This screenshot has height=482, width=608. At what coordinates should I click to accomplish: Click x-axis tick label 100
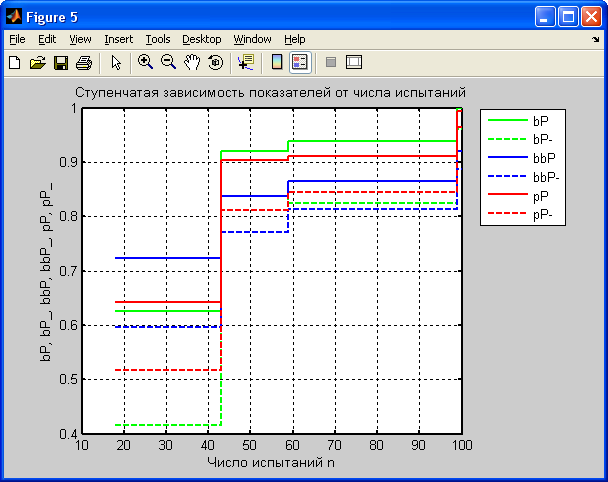(x=461, y=445)
